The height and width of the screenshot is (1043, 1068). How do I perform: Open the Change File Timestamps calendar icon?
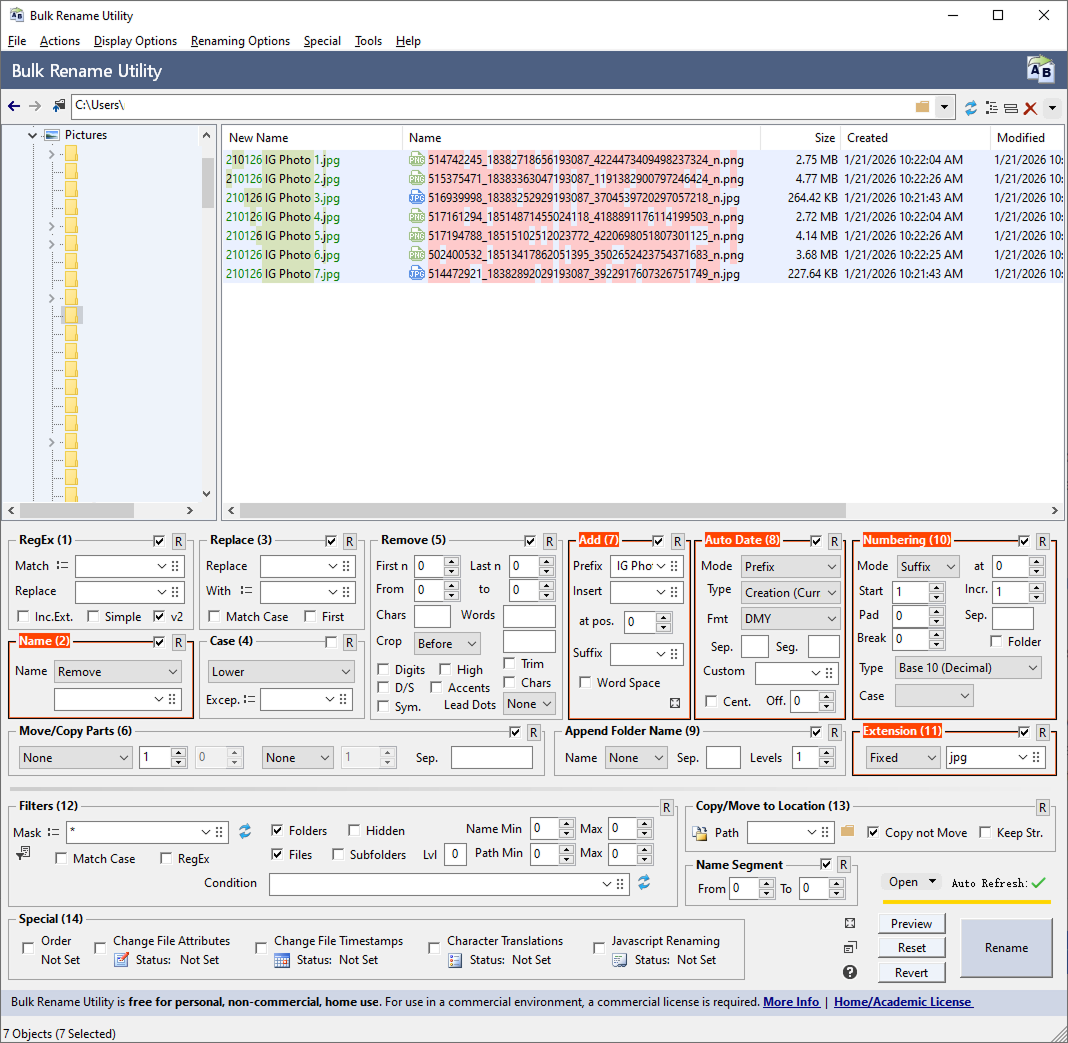tap(282, 960)
